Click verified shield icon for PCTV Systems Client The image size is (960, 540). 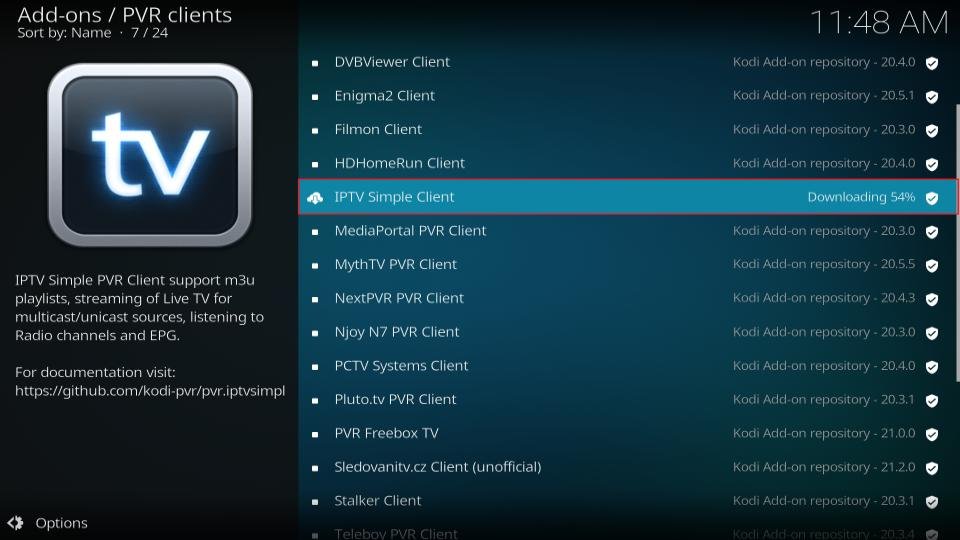click(x=932, y=367)
